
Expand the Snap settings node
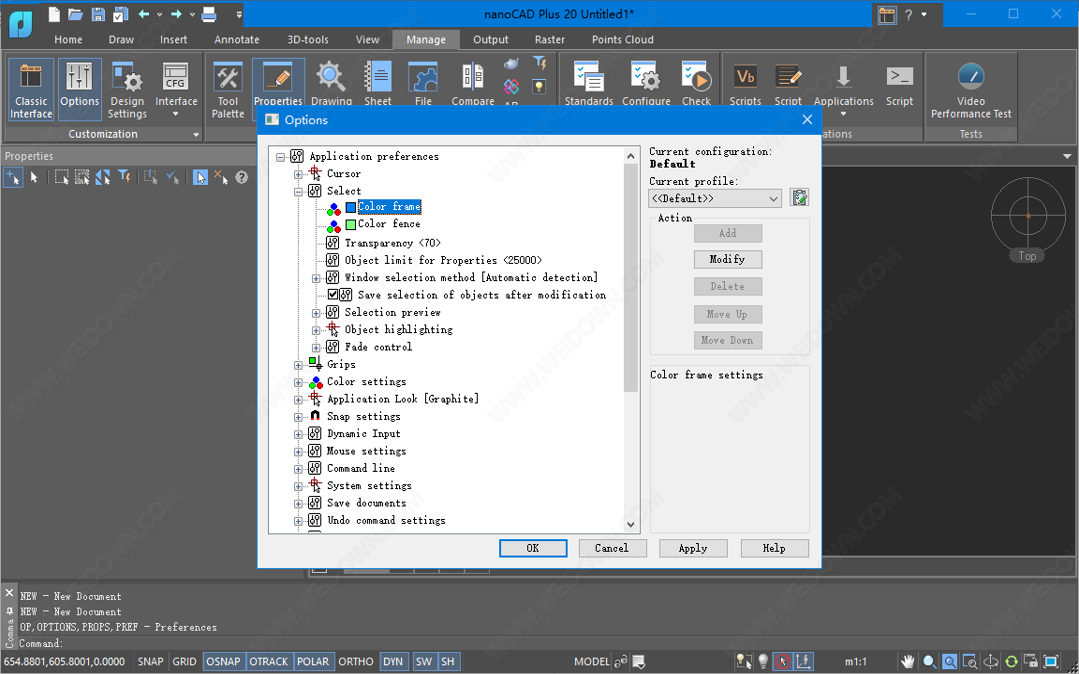pyautogui.click(x=298, y=417)
